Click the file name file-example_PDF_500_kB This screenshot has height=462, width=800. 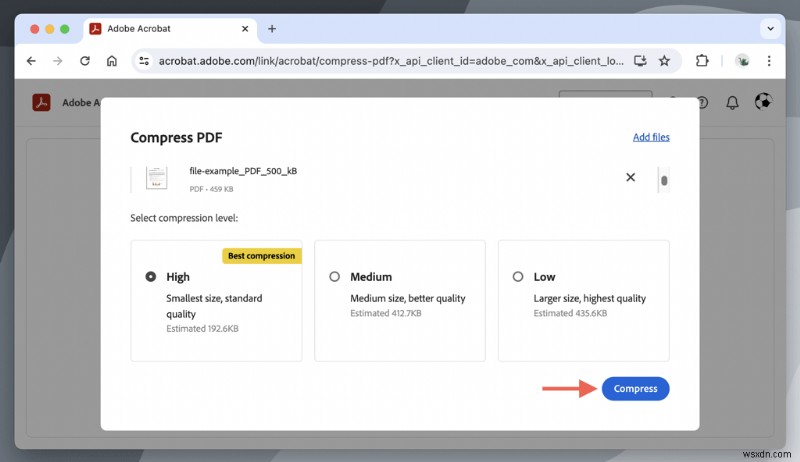click(243, 171)
